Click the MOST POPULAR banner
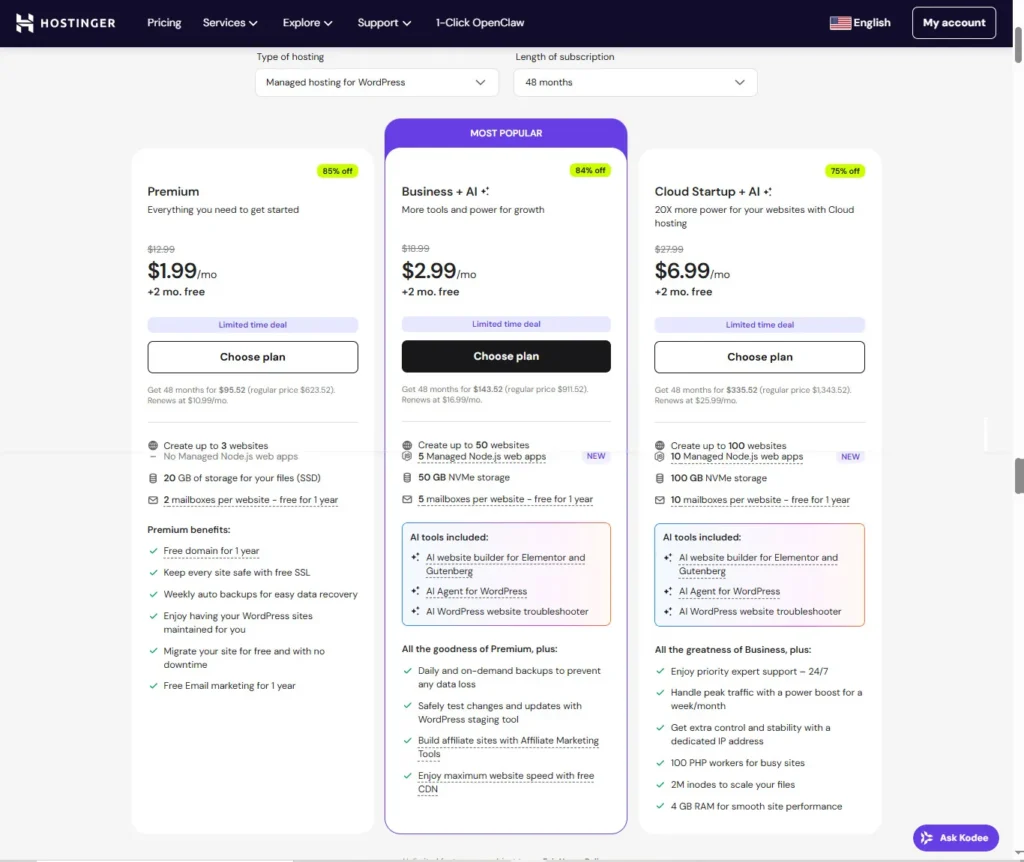1024x862 pixels. tap(506, 133)
